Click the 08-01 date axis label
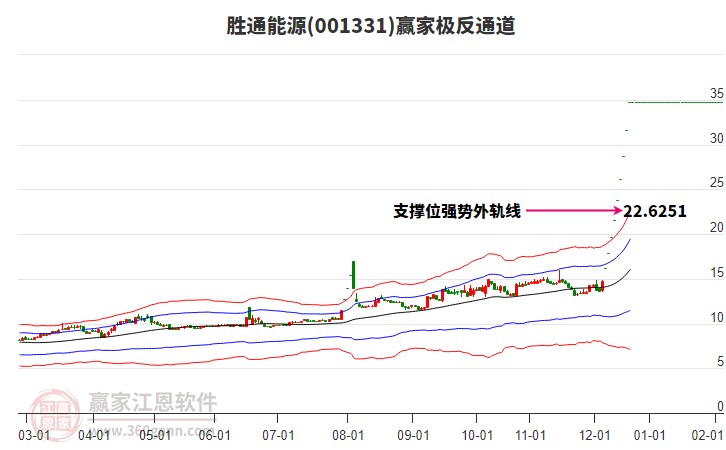This screenshot has width=726, height=450. 348,436
